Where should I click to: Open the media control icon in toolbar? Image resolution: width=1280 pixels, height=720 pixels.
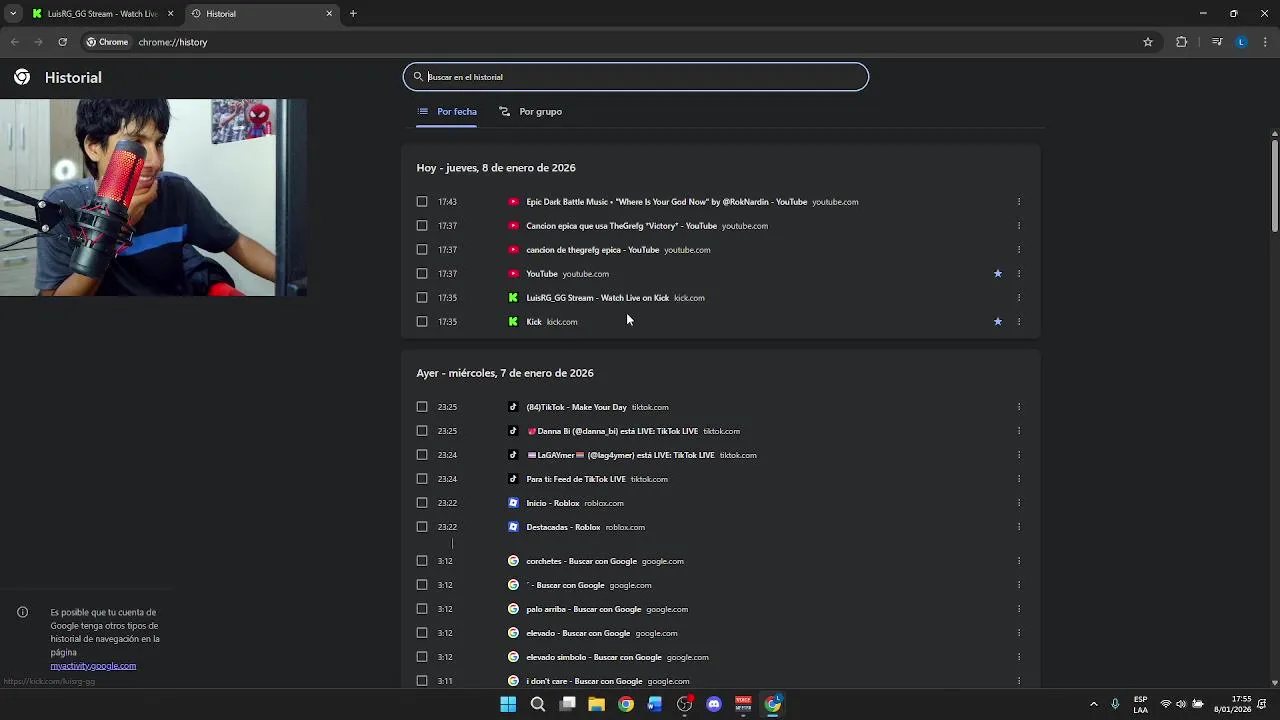(x=1217, y=42)
